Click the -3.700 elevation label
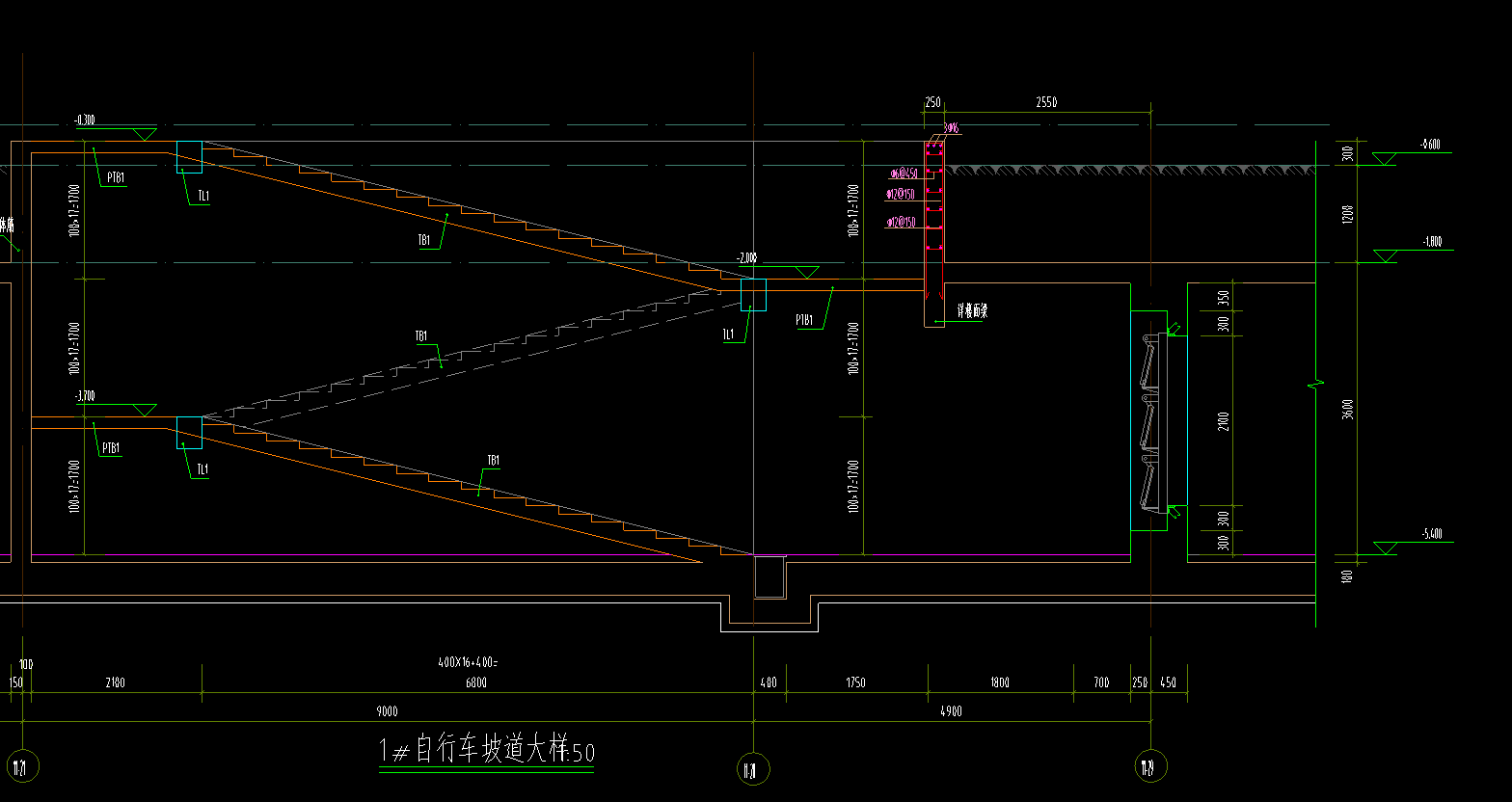The image size is (1512, 802). click(84, 396)
